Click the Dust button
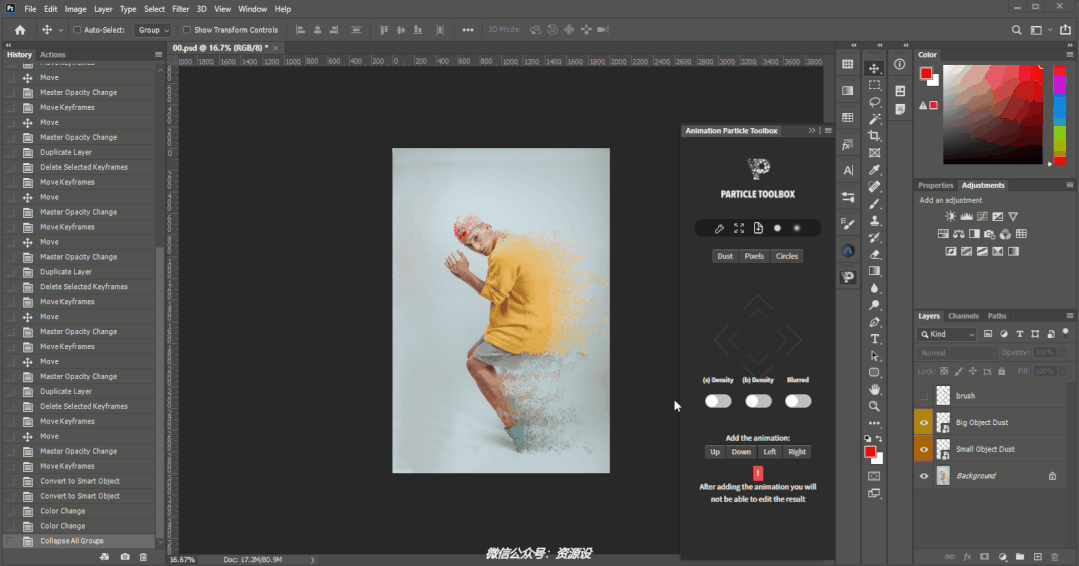Screen dimensions: 1079x566 (x=725, y=256)
